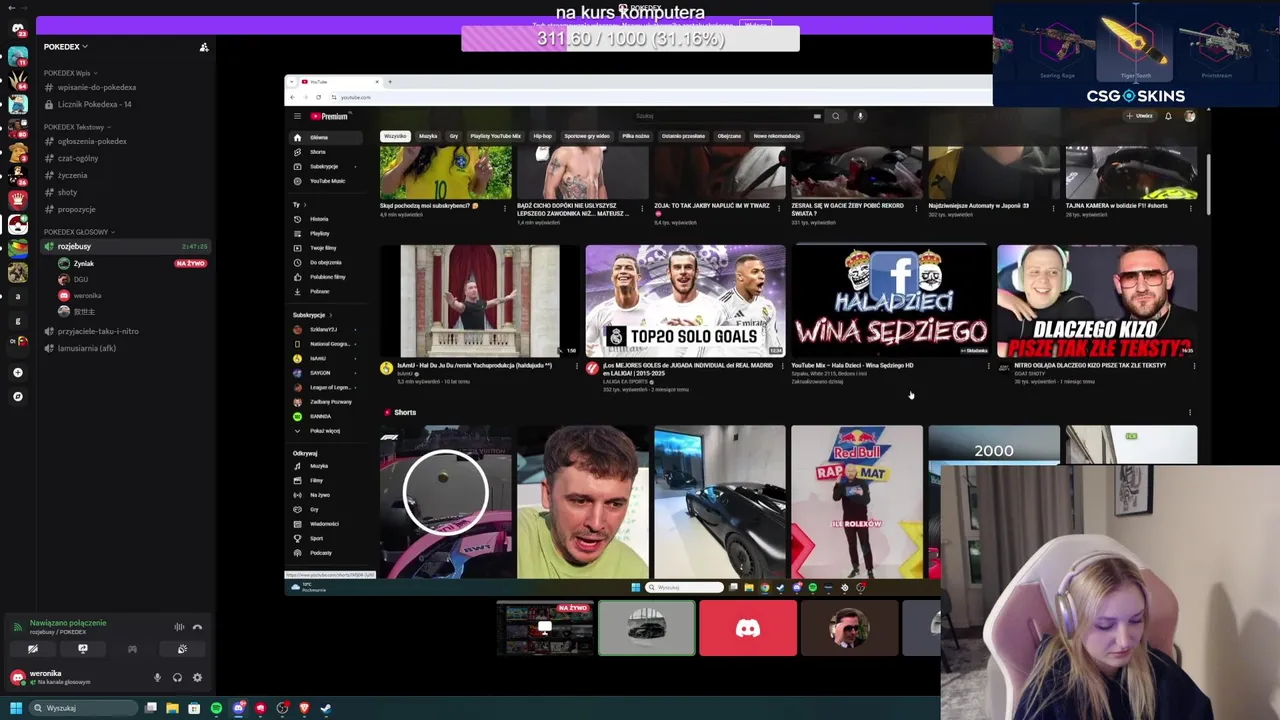Viewport: 1280px width, 720px height.
Task: Open the TOP20 SOLO GOALS video thumbnail
Action: click(685, 301)
